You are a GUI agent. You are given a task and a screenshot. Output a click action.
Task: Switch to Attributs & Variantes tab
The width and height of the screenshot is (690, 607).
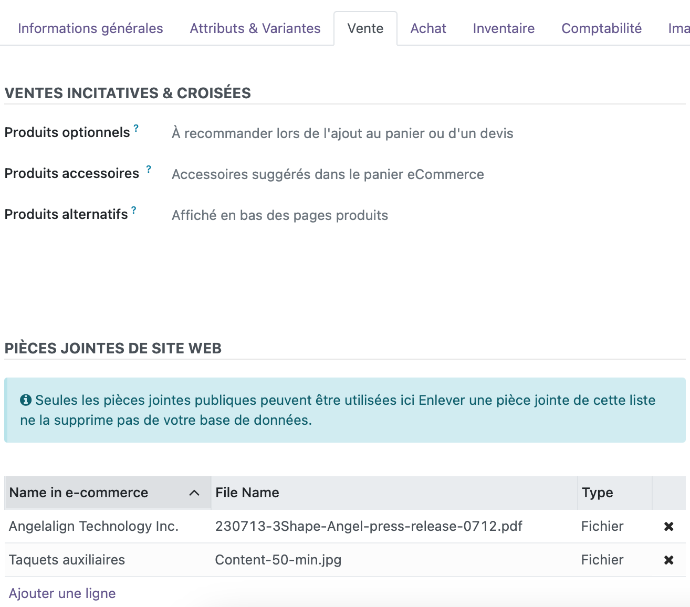coord(255,28)
